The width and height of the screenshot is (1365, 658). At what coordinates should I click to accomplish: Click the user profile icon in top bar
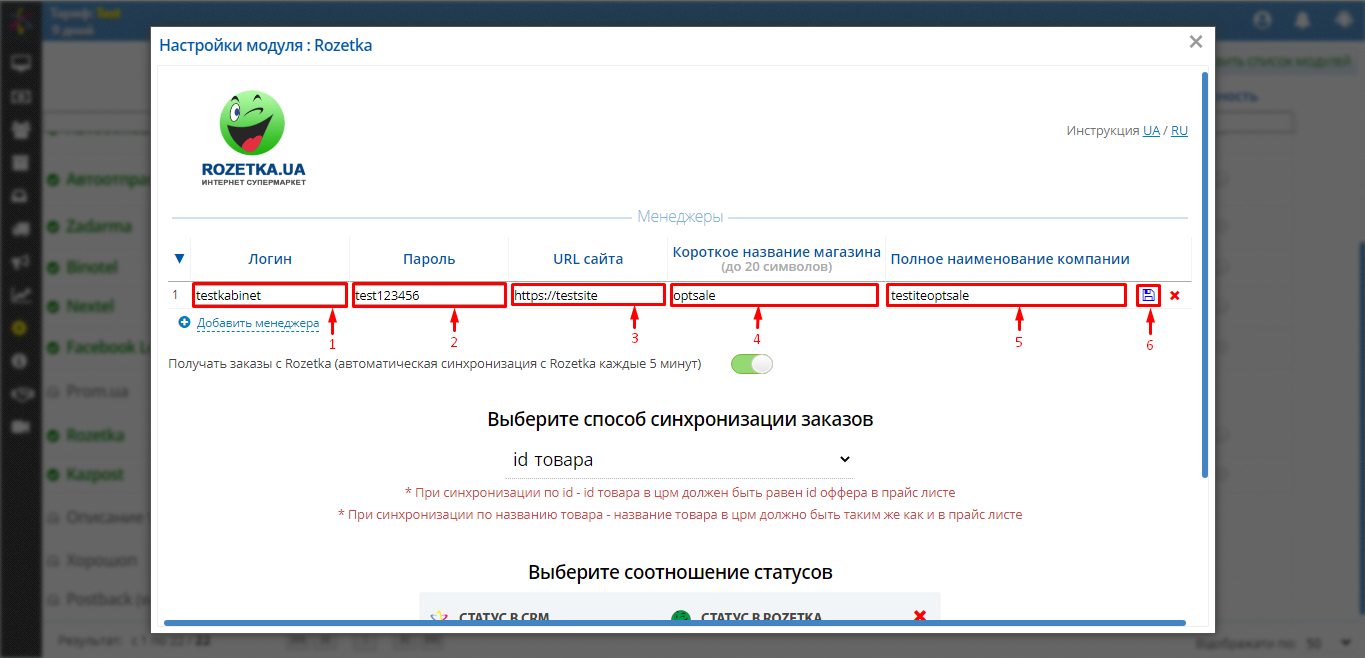click(1262, 19)
